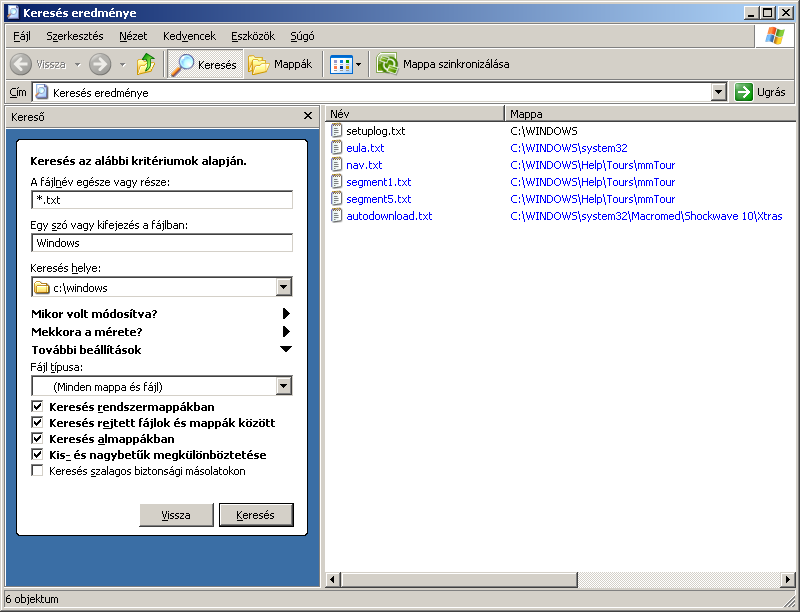Screen dimensions: 800x612
Task: Click the segment5.txt file name
Action: (379, 199)
